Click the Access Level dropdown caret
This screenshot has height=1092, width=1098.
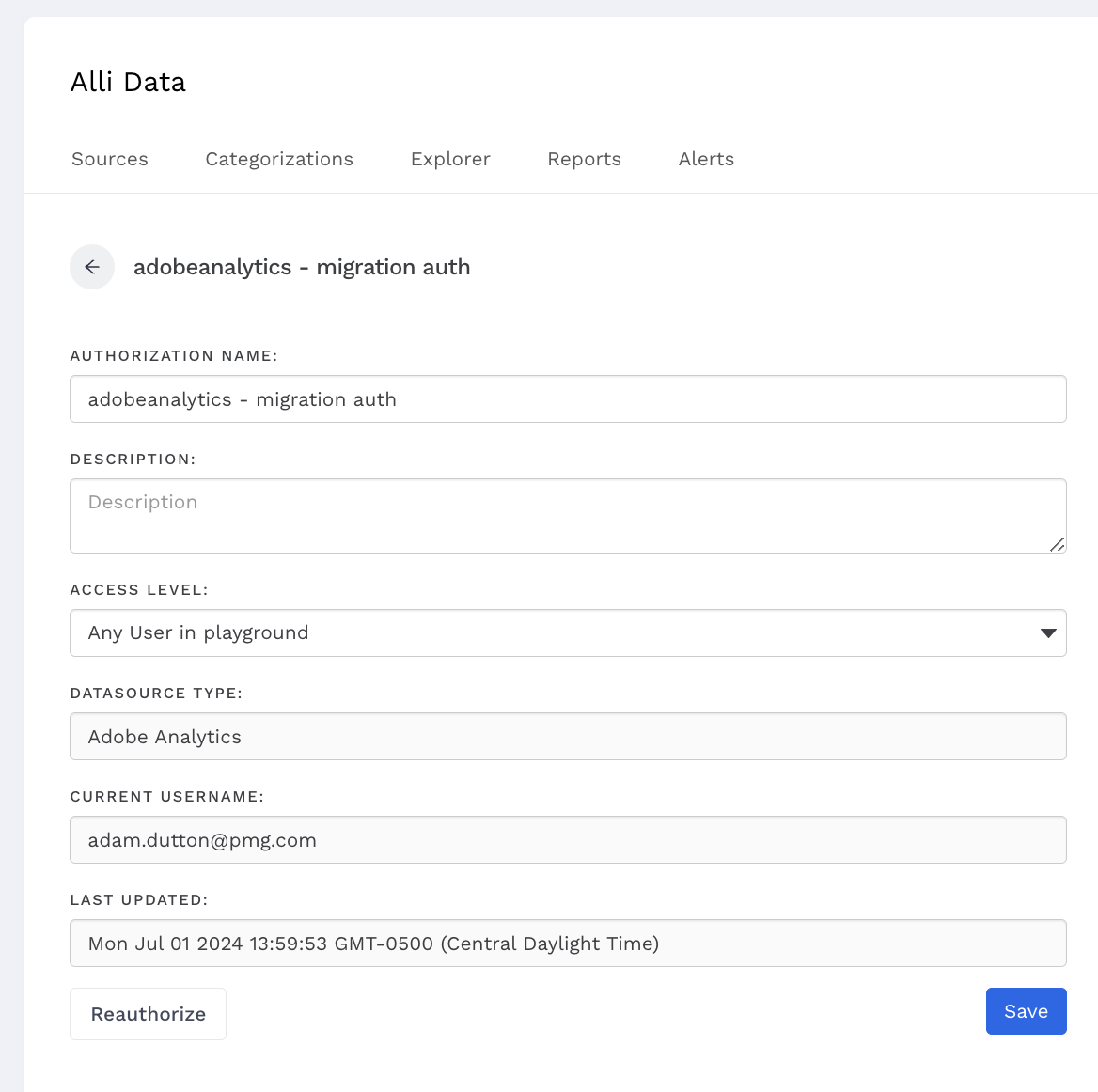[1048, 633]
